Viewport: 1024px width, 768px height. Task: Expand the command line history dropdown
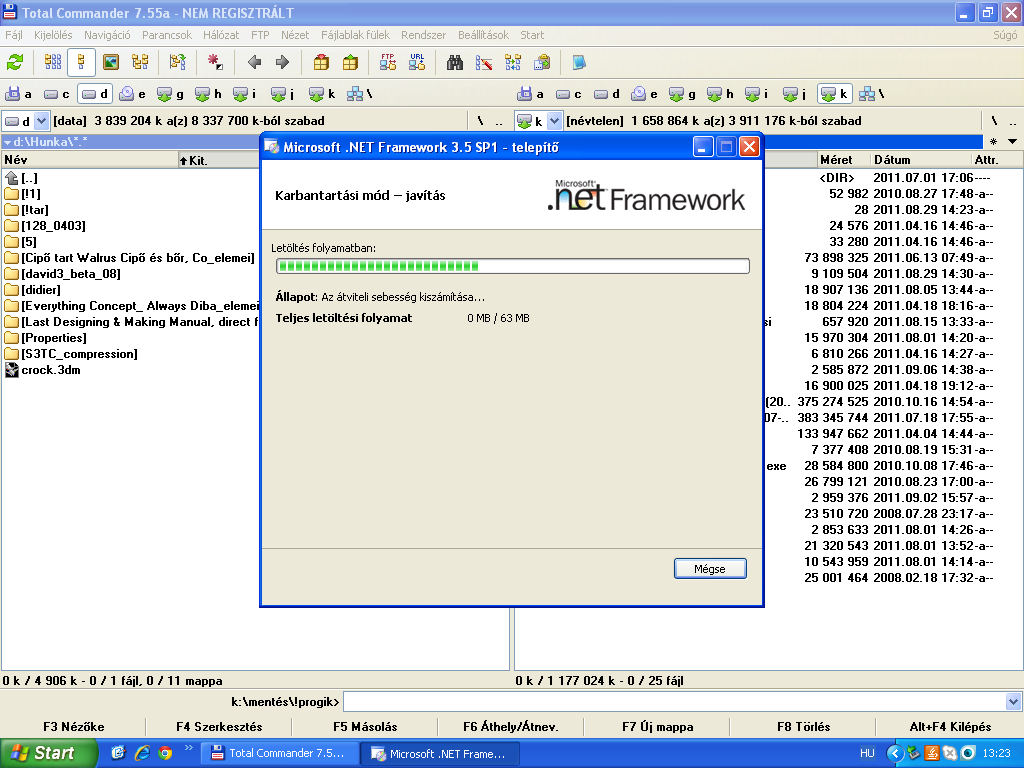click(x=1014, y=702)
